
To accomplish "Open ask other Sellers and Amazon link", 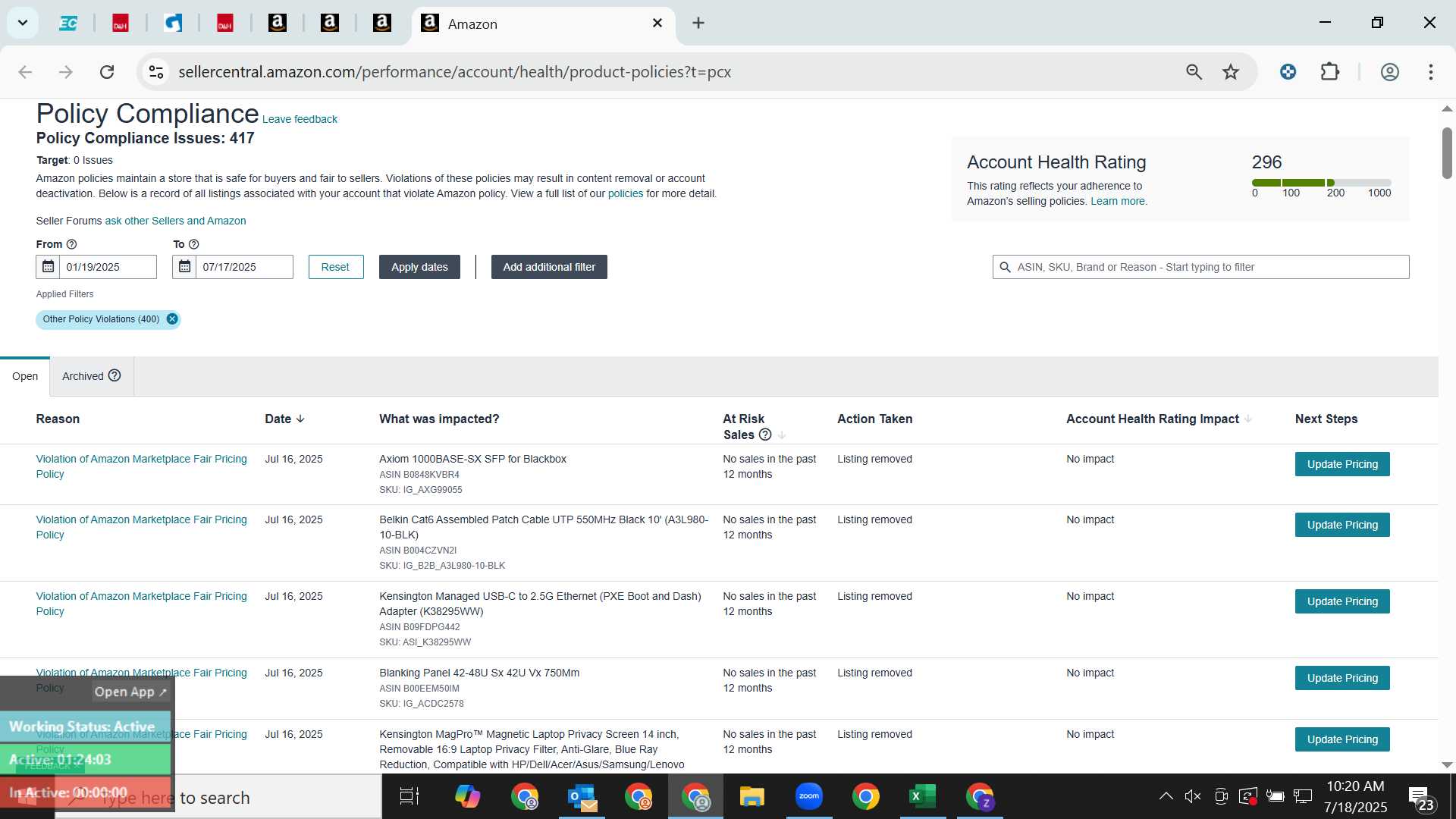I will pyautogui.click(x=175, y=221).
